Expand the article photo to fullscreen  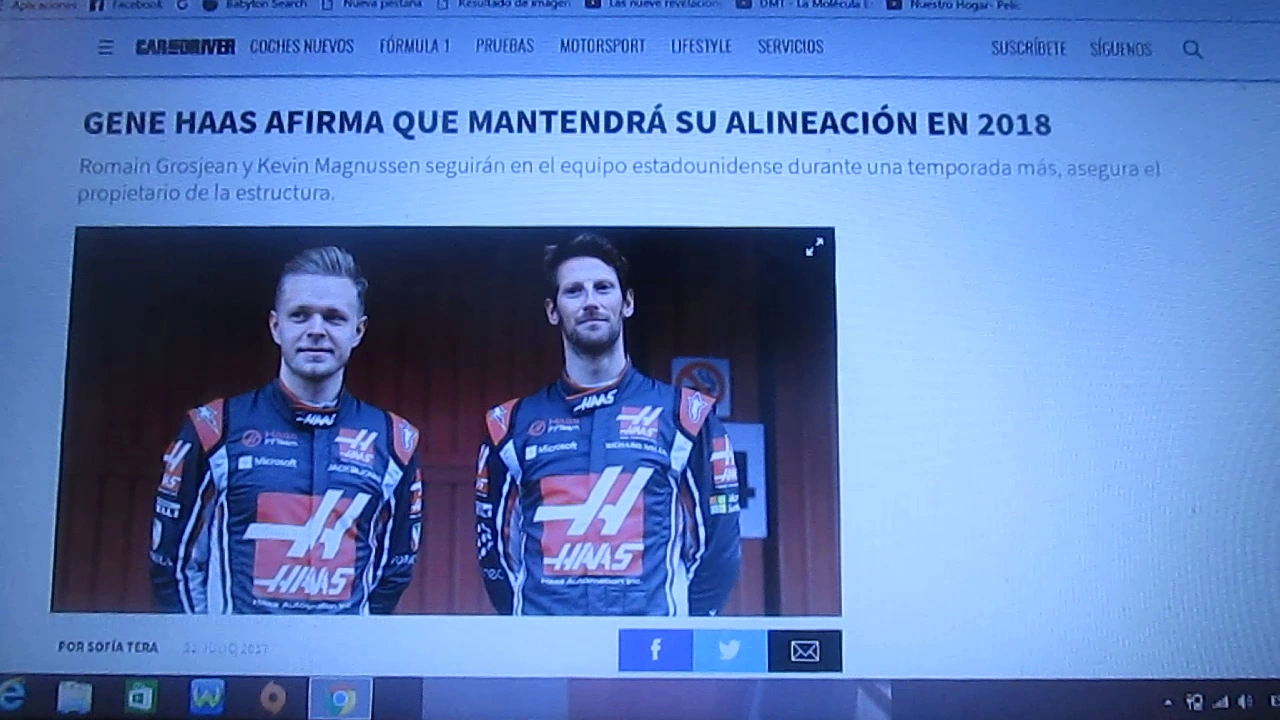[x=814, y=247]
